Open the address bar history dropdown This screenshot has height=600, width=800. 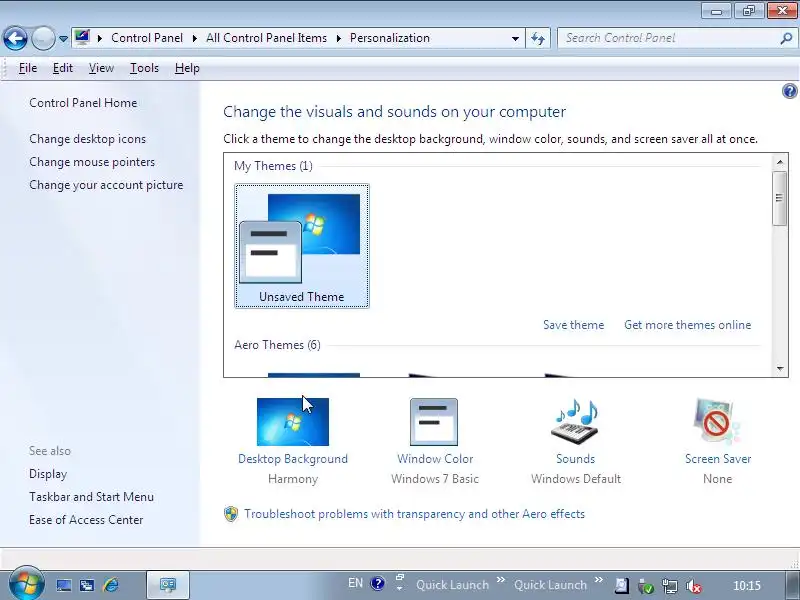pos(515,38)
